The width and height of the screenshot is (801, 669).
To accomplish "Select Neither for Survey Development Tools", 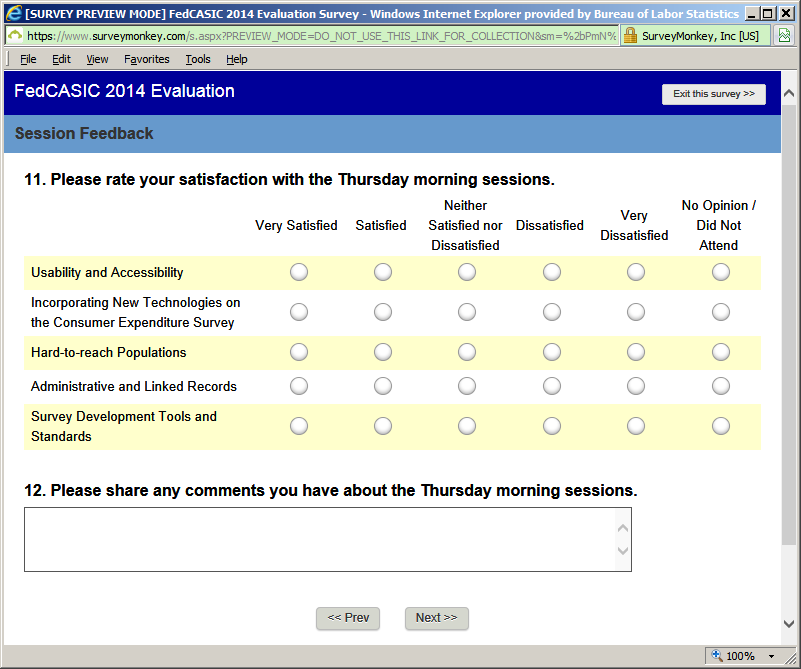I will coord(466,425).
